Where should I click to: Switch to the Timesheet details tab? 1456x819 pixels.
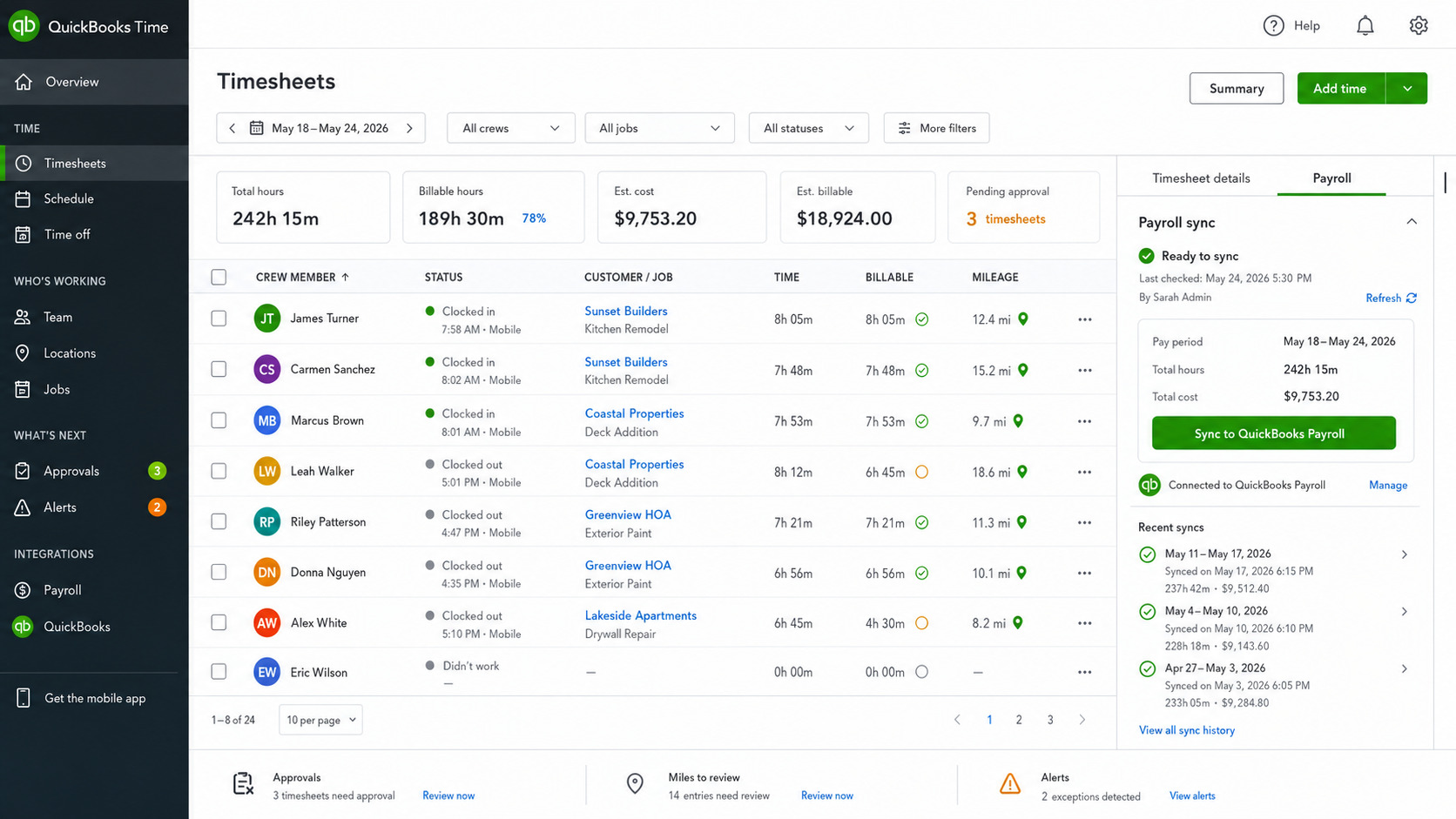coord(1201,178)
